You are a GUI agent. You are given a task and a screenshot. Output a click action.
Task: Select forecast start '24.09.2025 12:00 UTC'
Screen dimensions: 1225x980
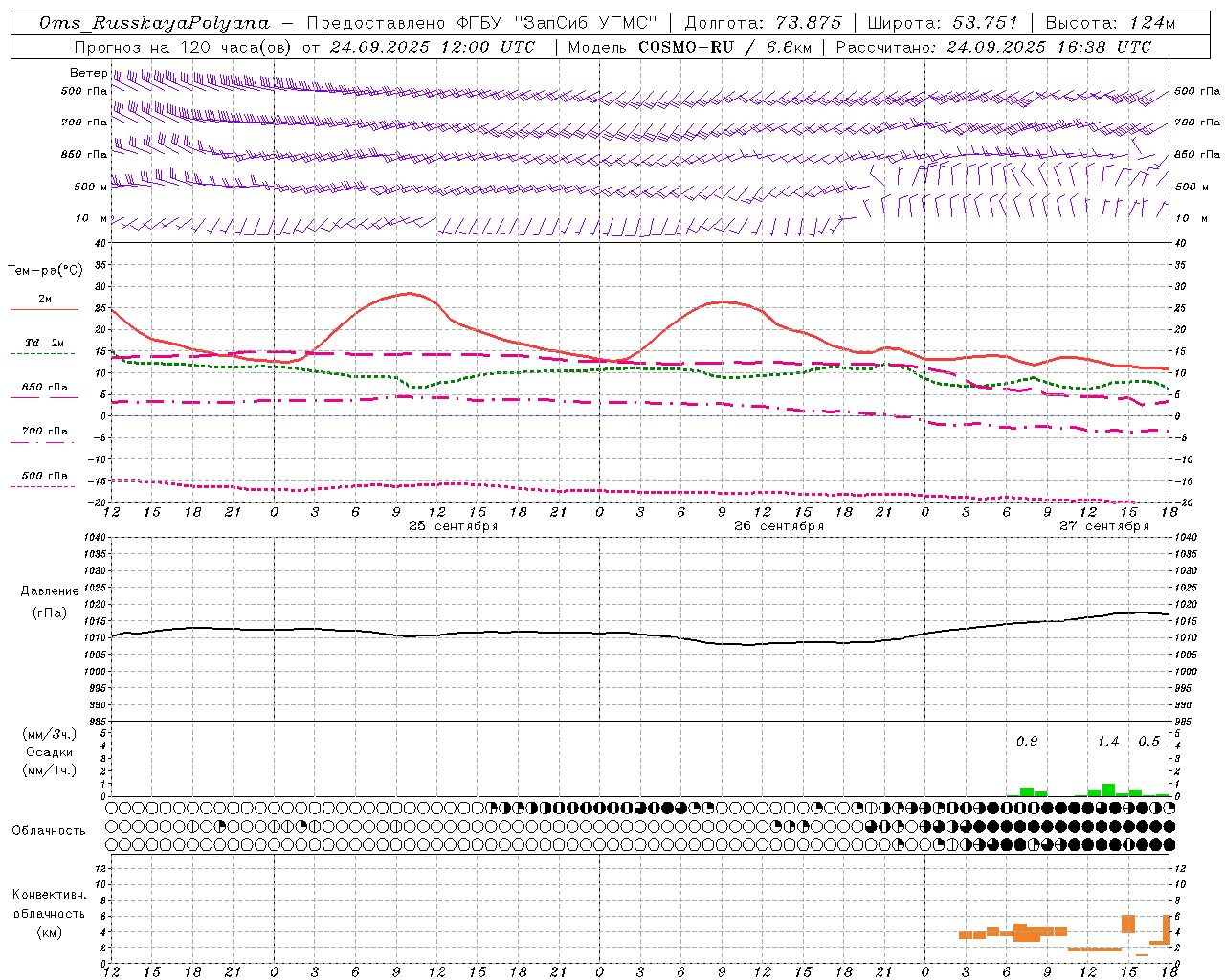click(433, 47)
